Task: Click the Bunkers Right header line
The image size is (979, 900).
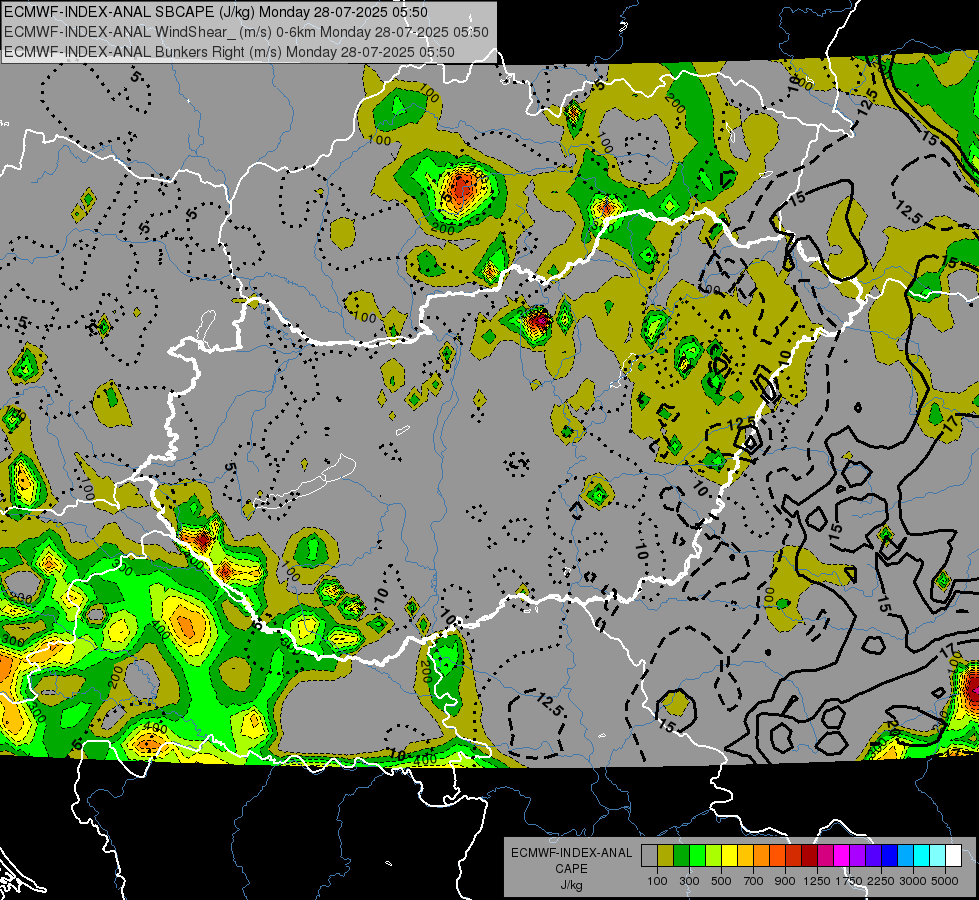Action: pyautogui.click(x=229, y=52)
